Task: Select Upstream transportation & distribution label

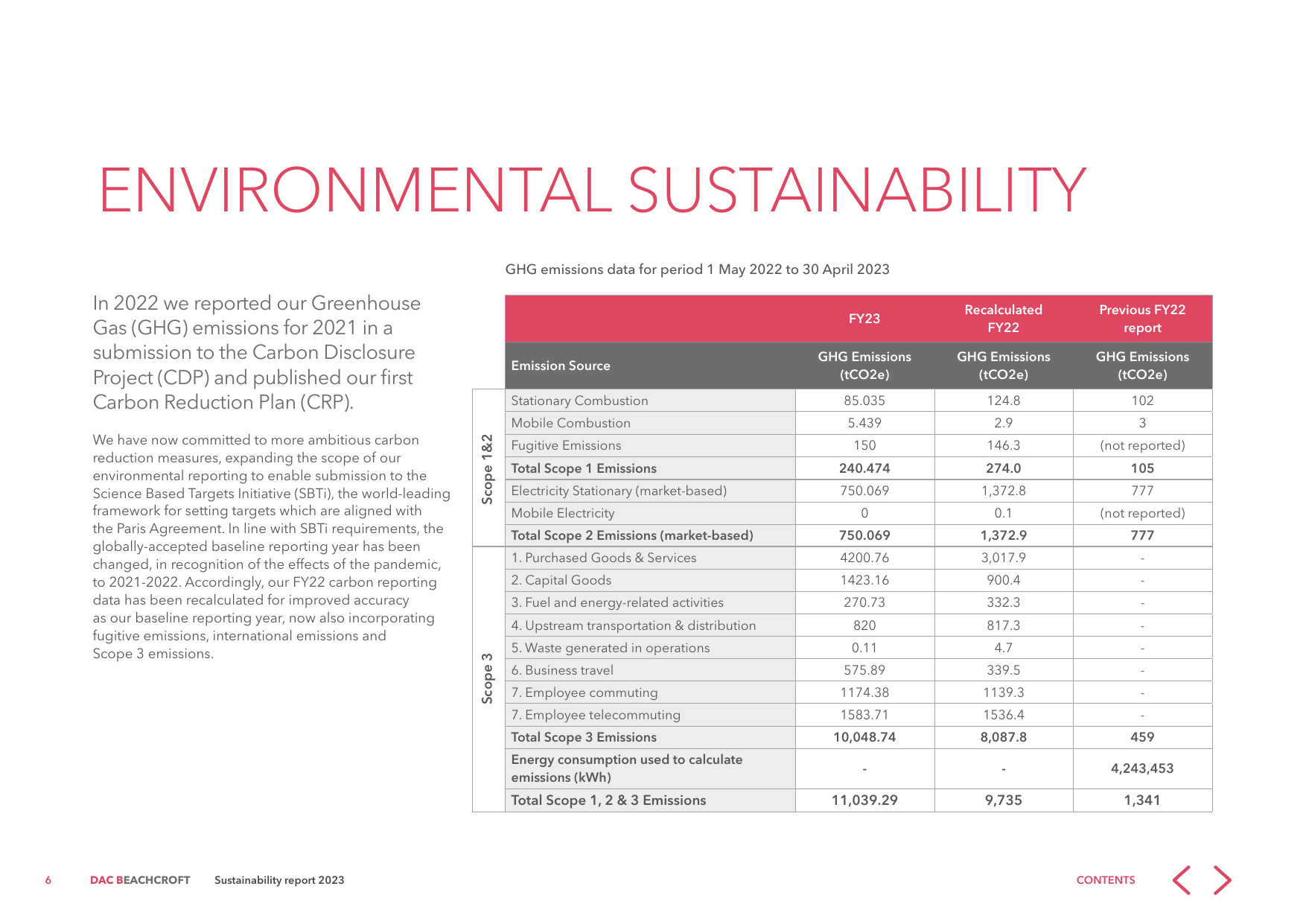Action: [634, 625]
